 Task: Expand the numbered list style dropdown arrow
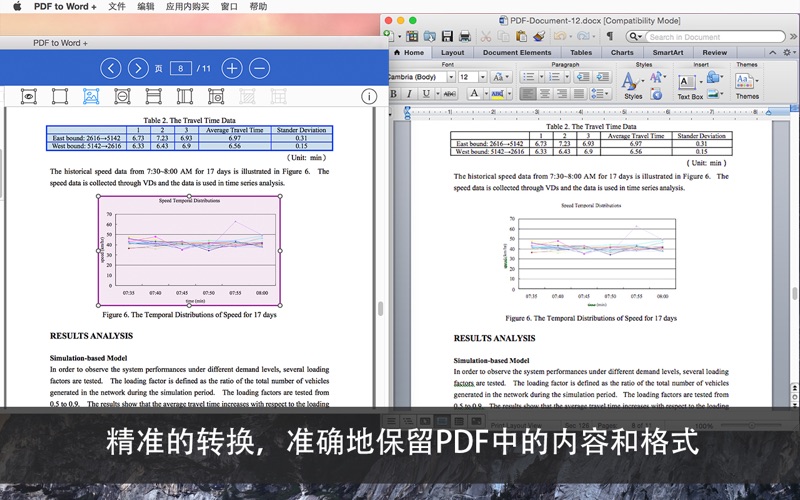pyautogui.click(x=567, y=77)
